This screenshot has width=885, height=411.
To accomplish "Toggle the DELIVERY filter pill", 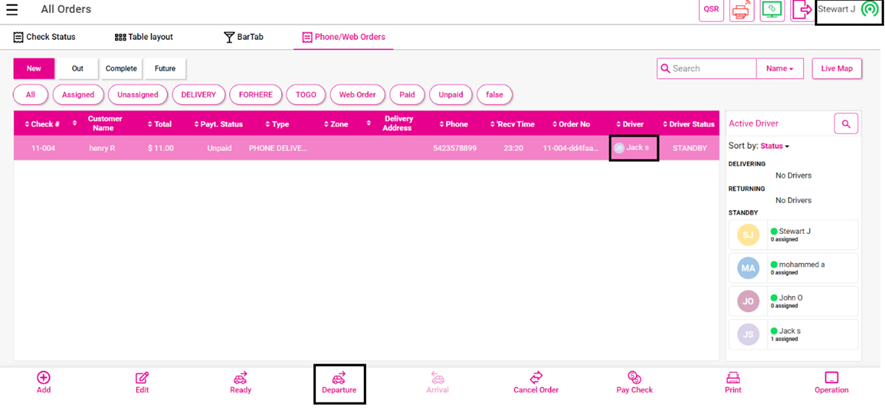I will (x=198, y=94).
